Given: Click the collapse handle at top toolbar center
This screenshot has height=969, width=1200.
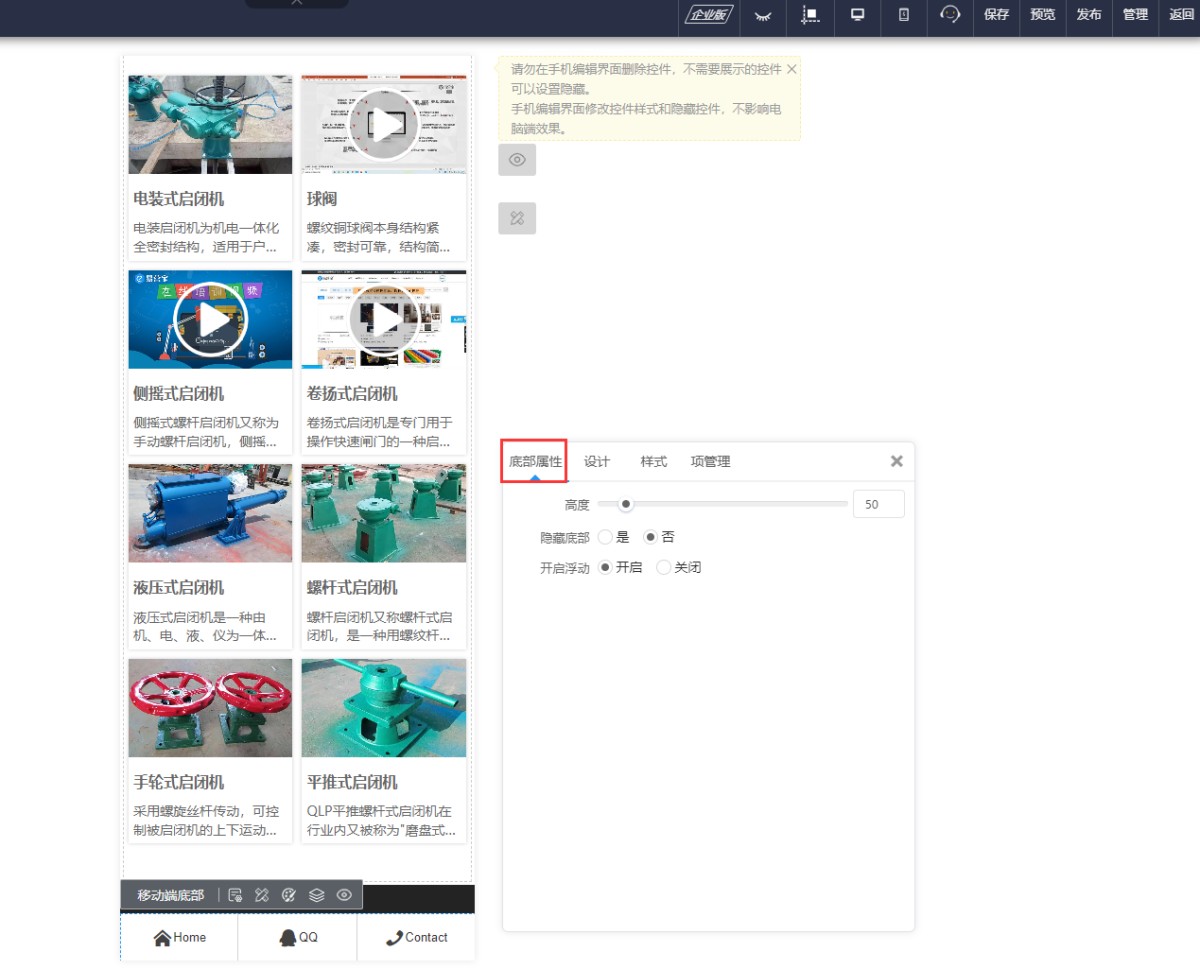Looking at the screenshot, I should 297,3.
